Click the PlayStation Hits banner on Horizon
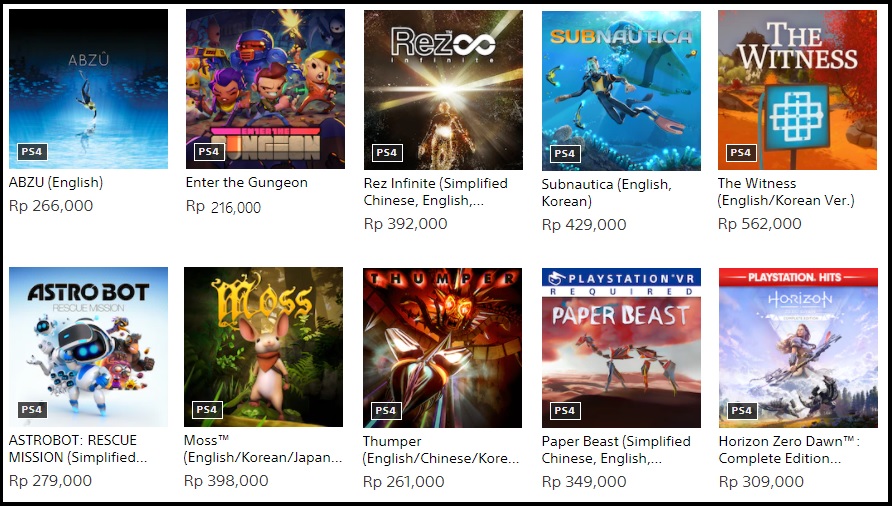 click(x=798, y=277)
